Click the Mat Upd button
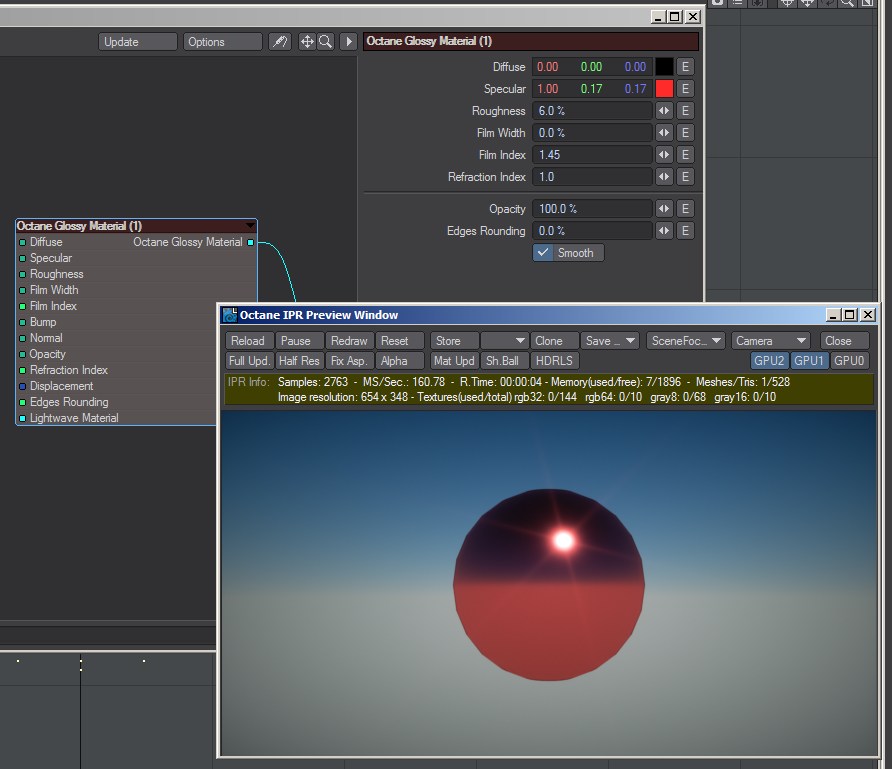 [x=455, y=361]
